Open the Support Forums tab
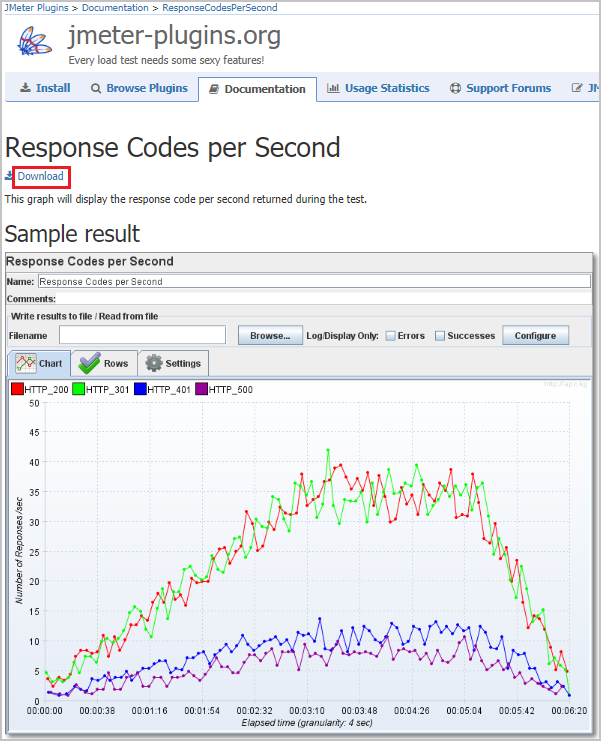Screen dimensions: 601x741 click(x=500, y=88)
